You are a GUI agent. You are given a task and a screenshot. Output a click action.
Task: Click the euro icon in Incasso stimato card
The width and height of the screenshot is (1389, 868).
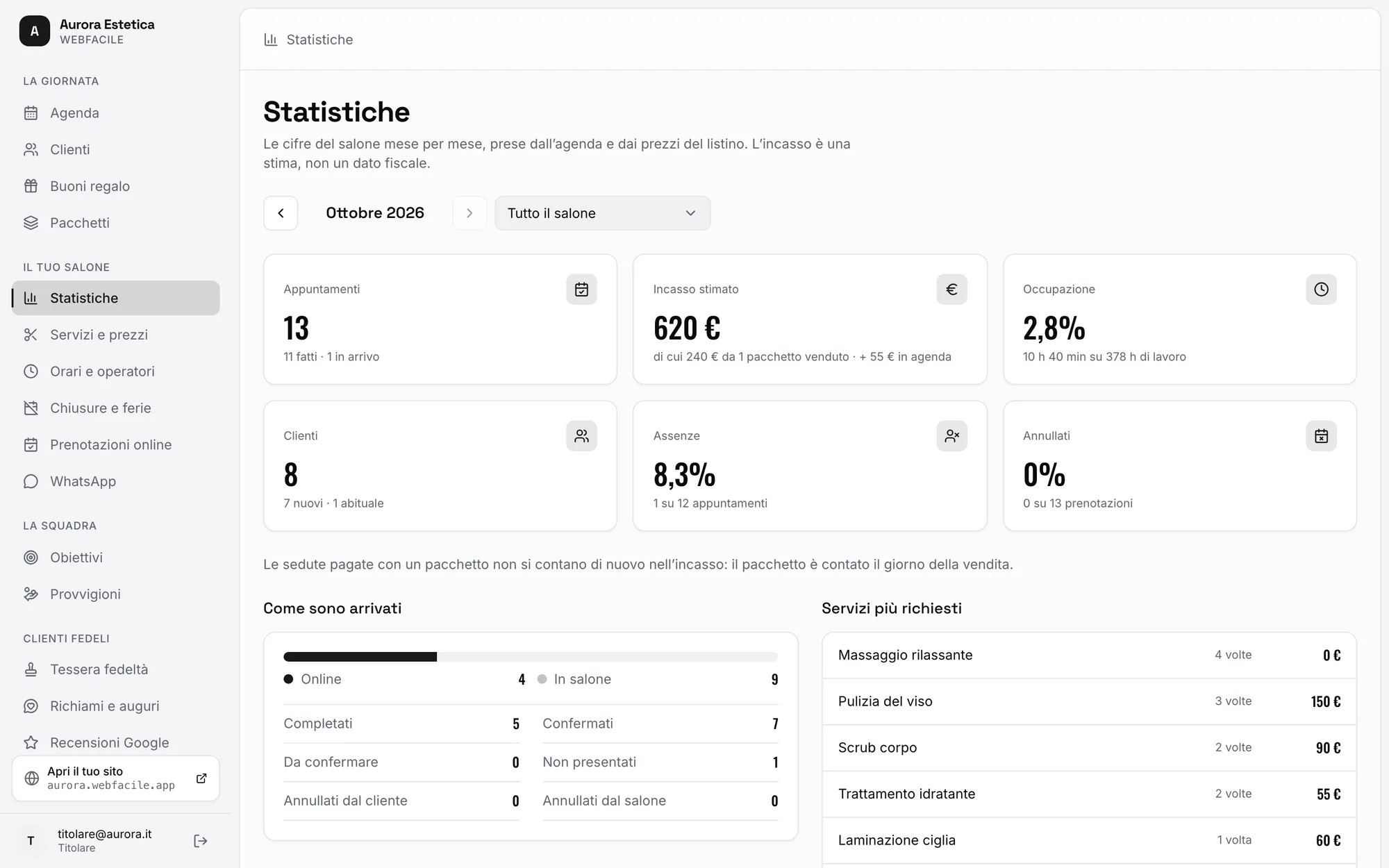click(x=951, y=290)
